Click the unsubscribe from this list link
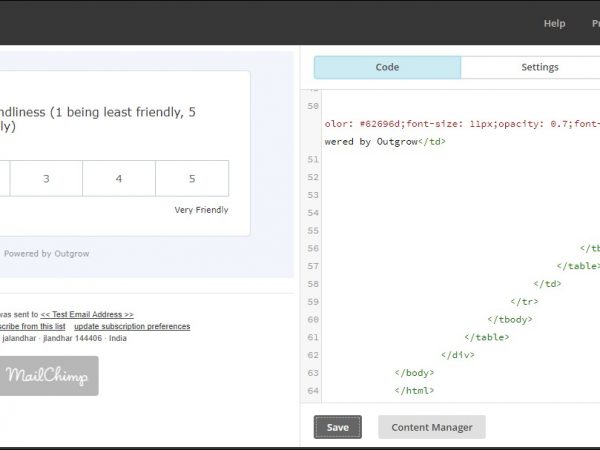600x450 pixels. pos(32,326)
